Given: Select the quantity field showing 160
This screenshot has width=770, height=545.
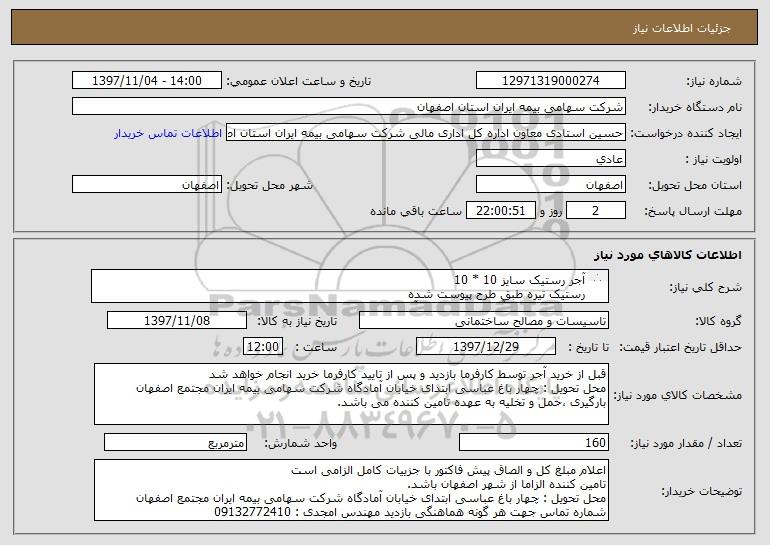Looking at the screenshot, I should [x=534, y=443].
